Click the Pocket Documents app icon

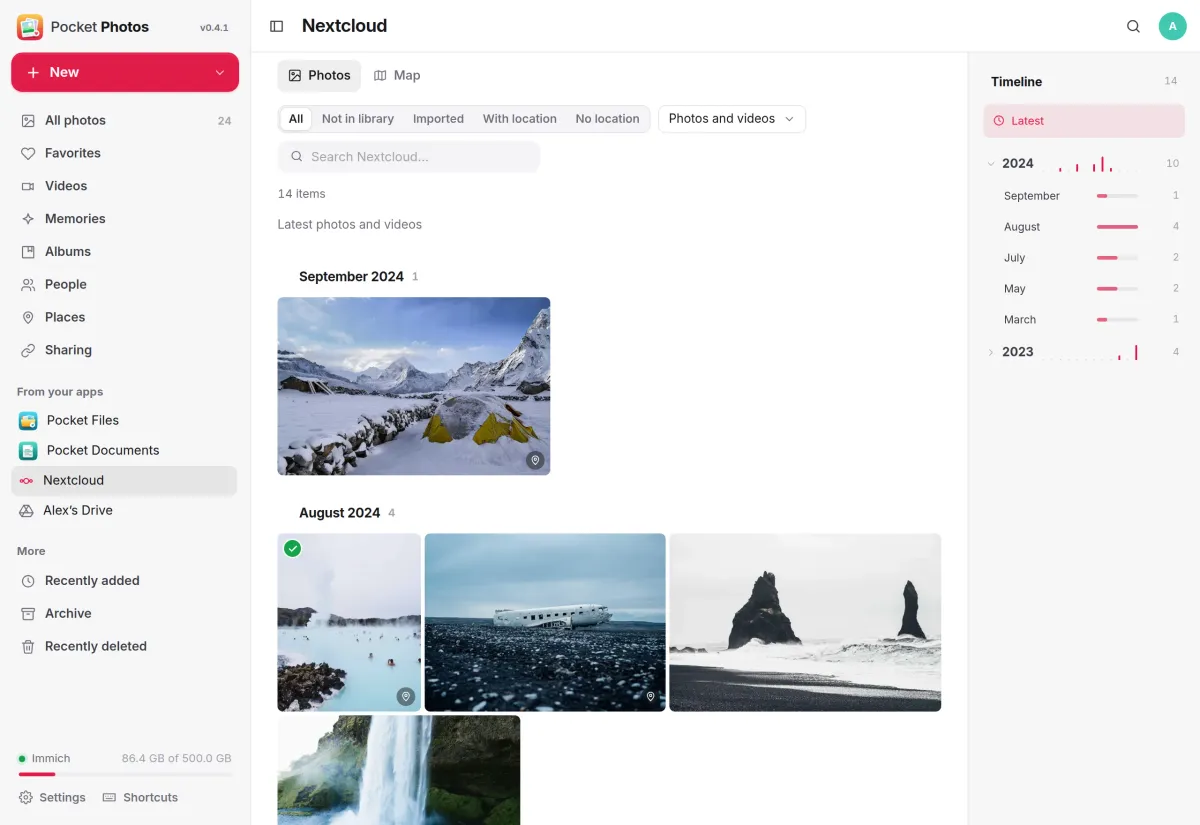[x=28, y=450]
